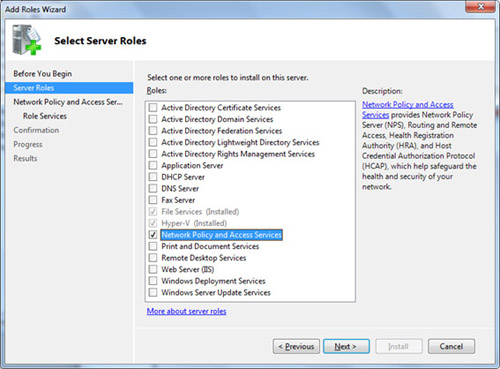This screenshot has width=500, height=369.
Task: Click the Next button
Action: pos(346,347)
